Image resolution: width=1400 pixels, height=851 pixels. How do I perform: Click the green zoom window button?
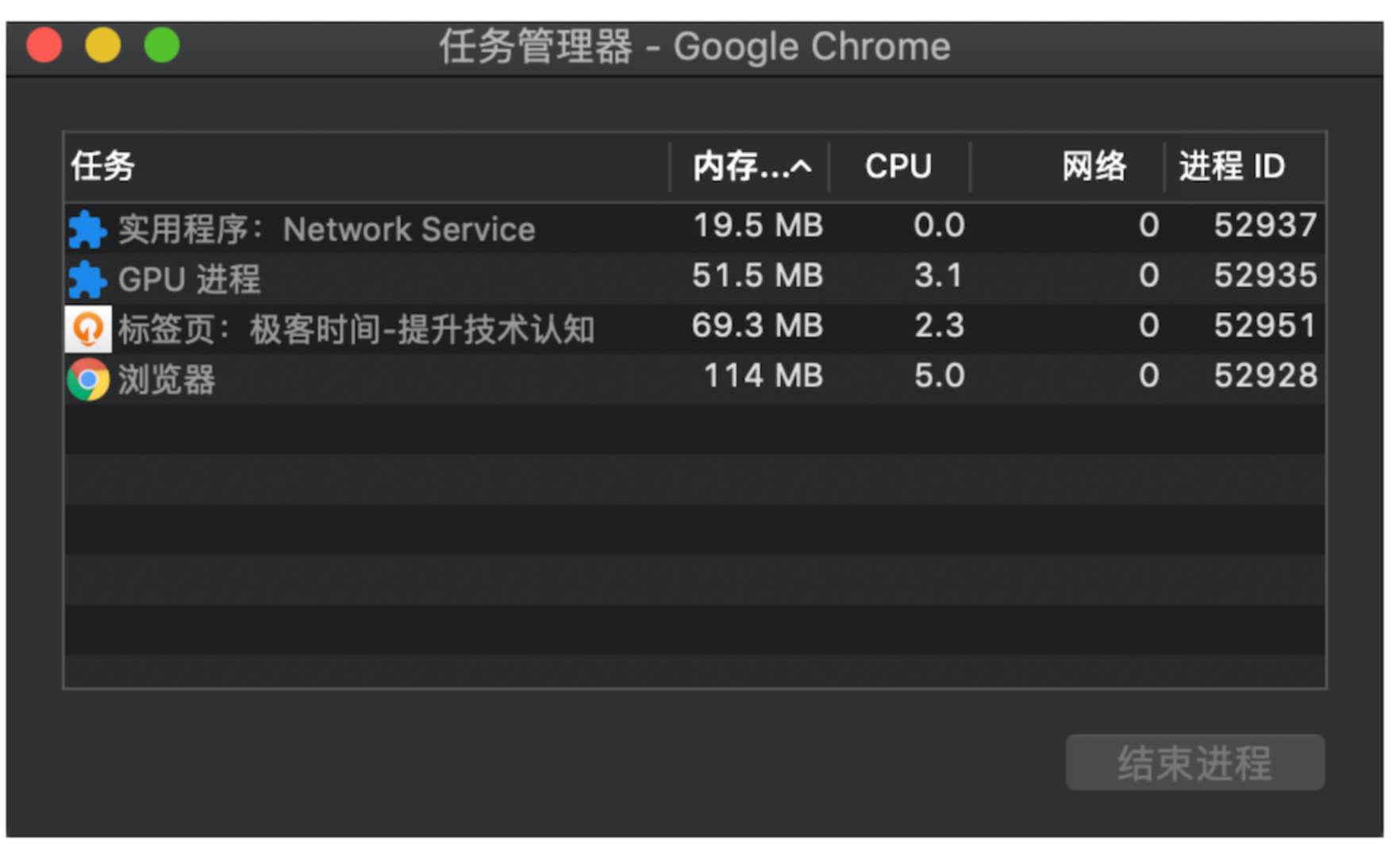tap(162, 45)
